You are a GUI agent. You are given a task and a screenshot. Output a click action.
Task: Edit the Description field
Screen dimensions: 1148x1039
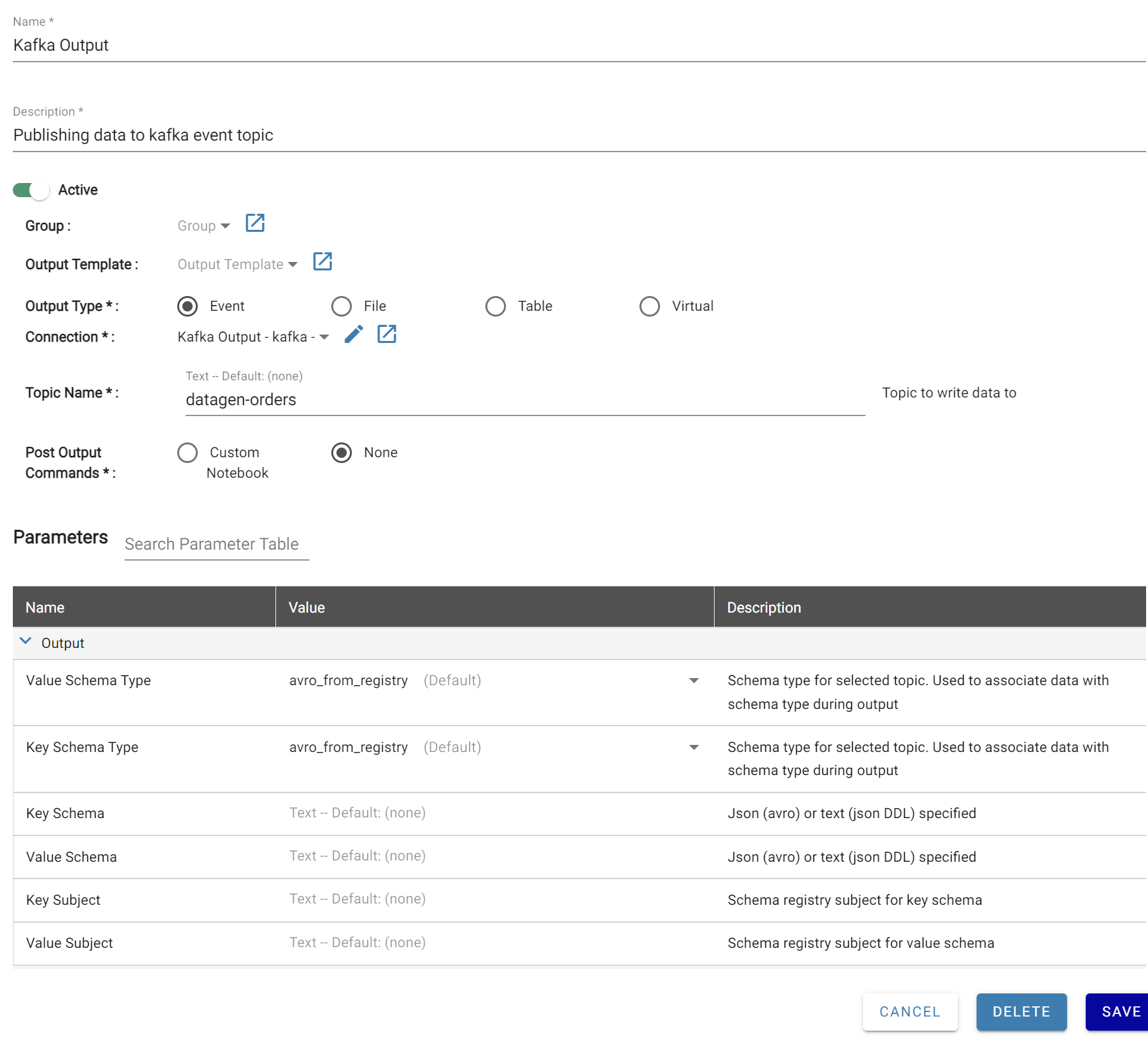click(579, 135)
